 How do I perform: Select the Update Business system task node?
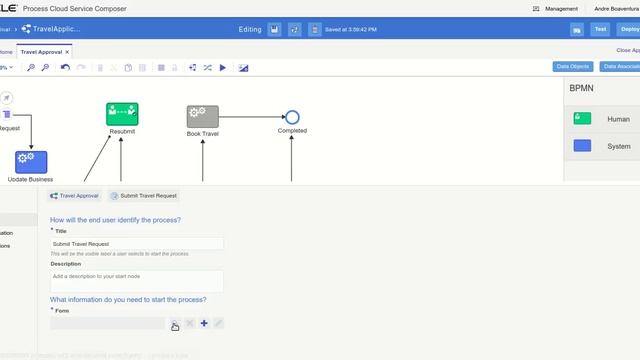(31, 162)
